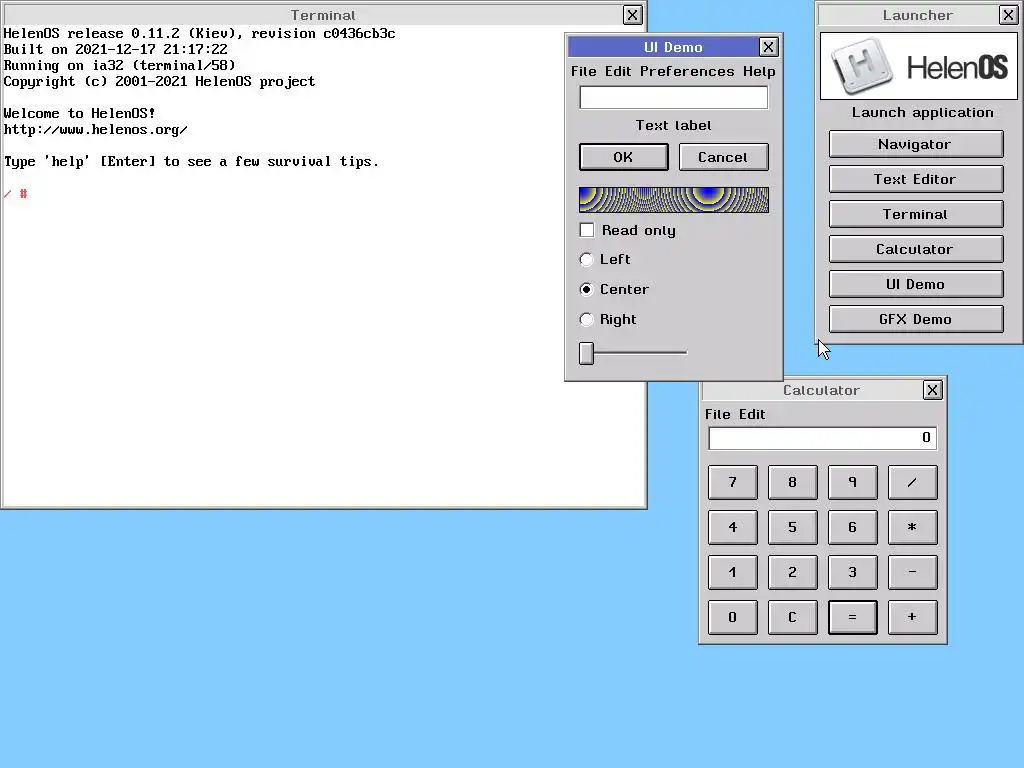
Task: Launch the Text Editor application
Action: 916,179
